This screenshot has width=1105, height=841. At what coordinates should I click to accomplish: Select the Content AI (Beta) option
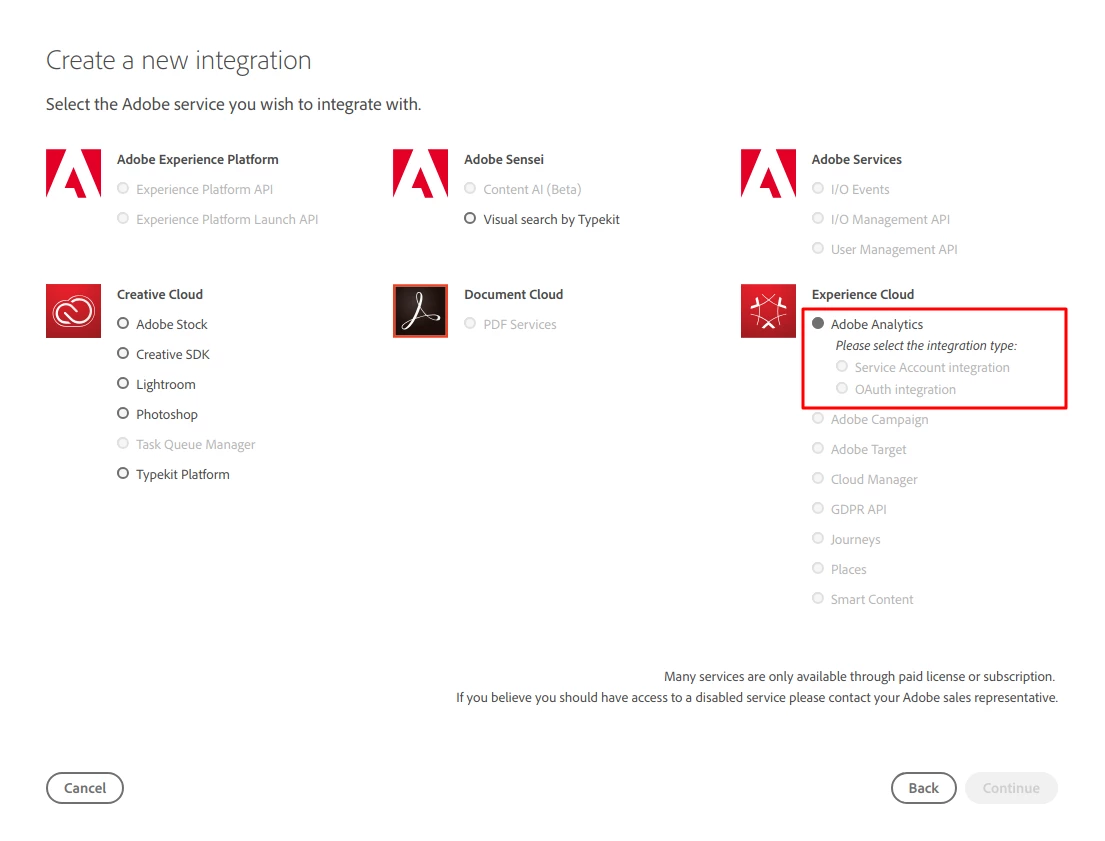[470, 188]
